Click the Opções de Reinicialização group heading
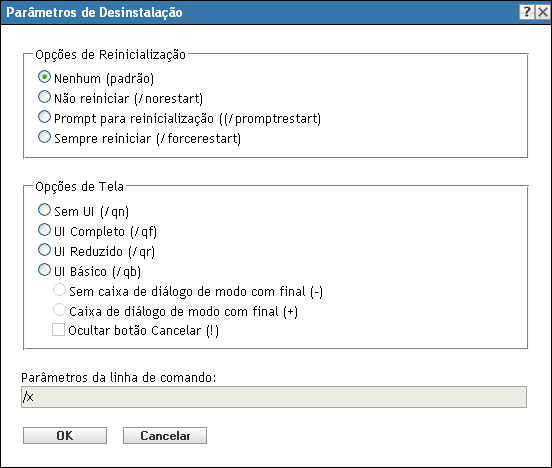 tap(111, 55)
